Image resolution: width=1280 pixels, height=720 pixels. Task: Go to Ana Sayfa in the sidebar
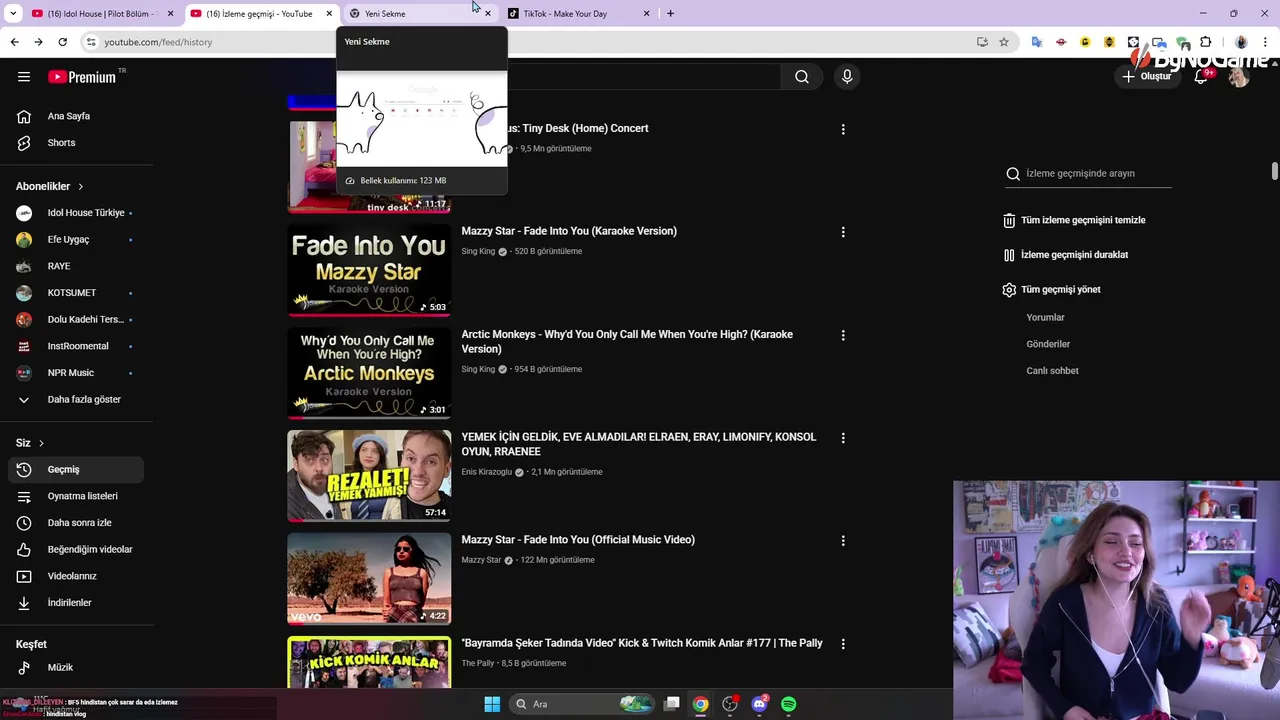(x=76, y=116)
